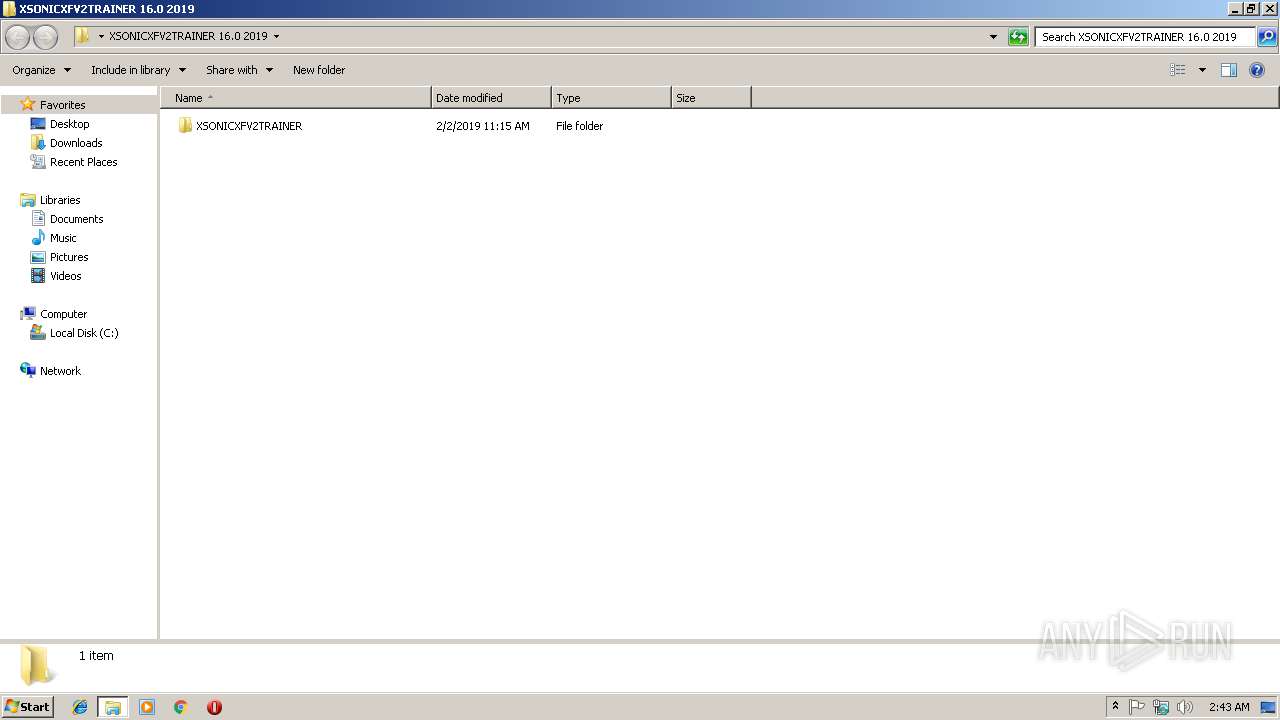
Task: Expand the address bar history dropdown
Action: coord(993,37)
